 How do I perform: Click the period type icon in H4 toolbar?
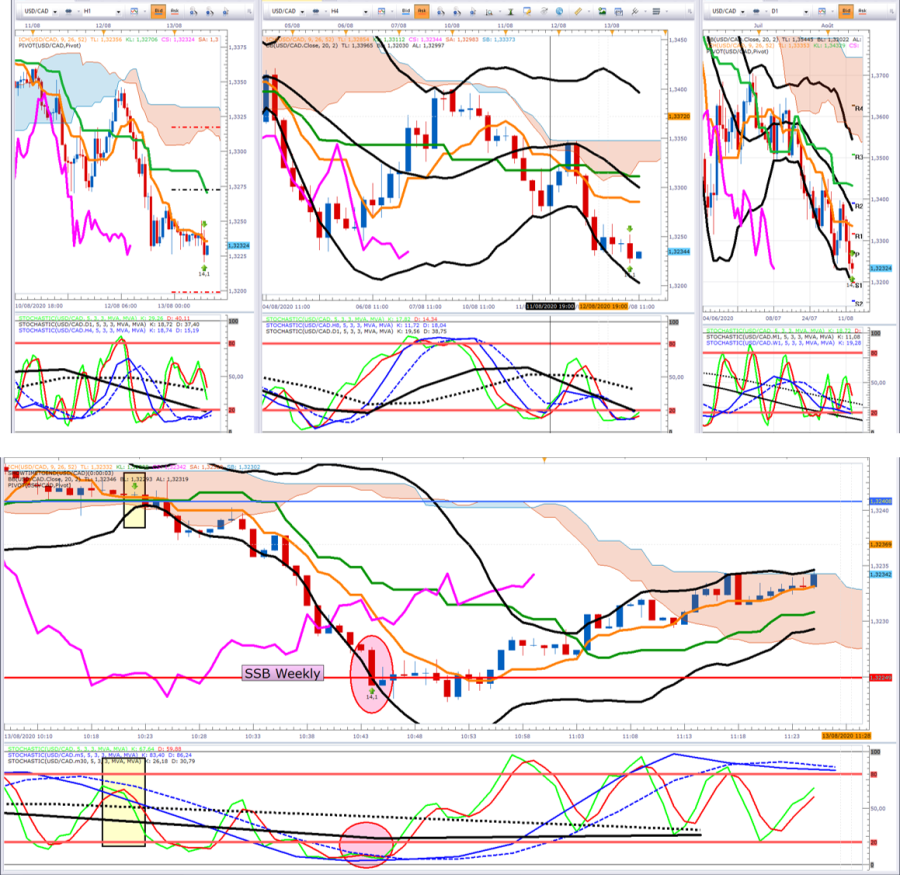[316, 11]
